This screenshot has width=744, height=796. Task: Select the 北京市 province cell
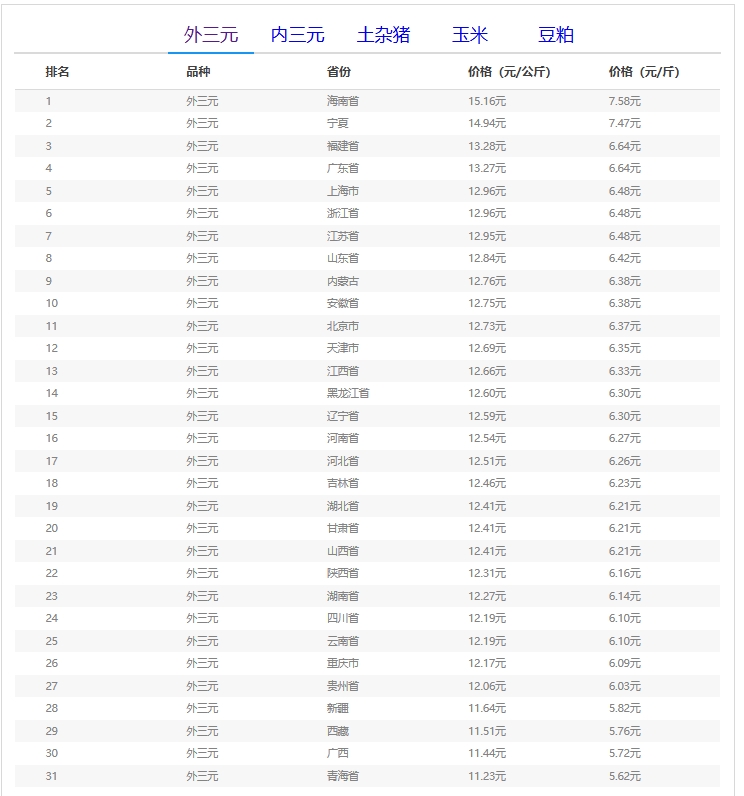343,326
